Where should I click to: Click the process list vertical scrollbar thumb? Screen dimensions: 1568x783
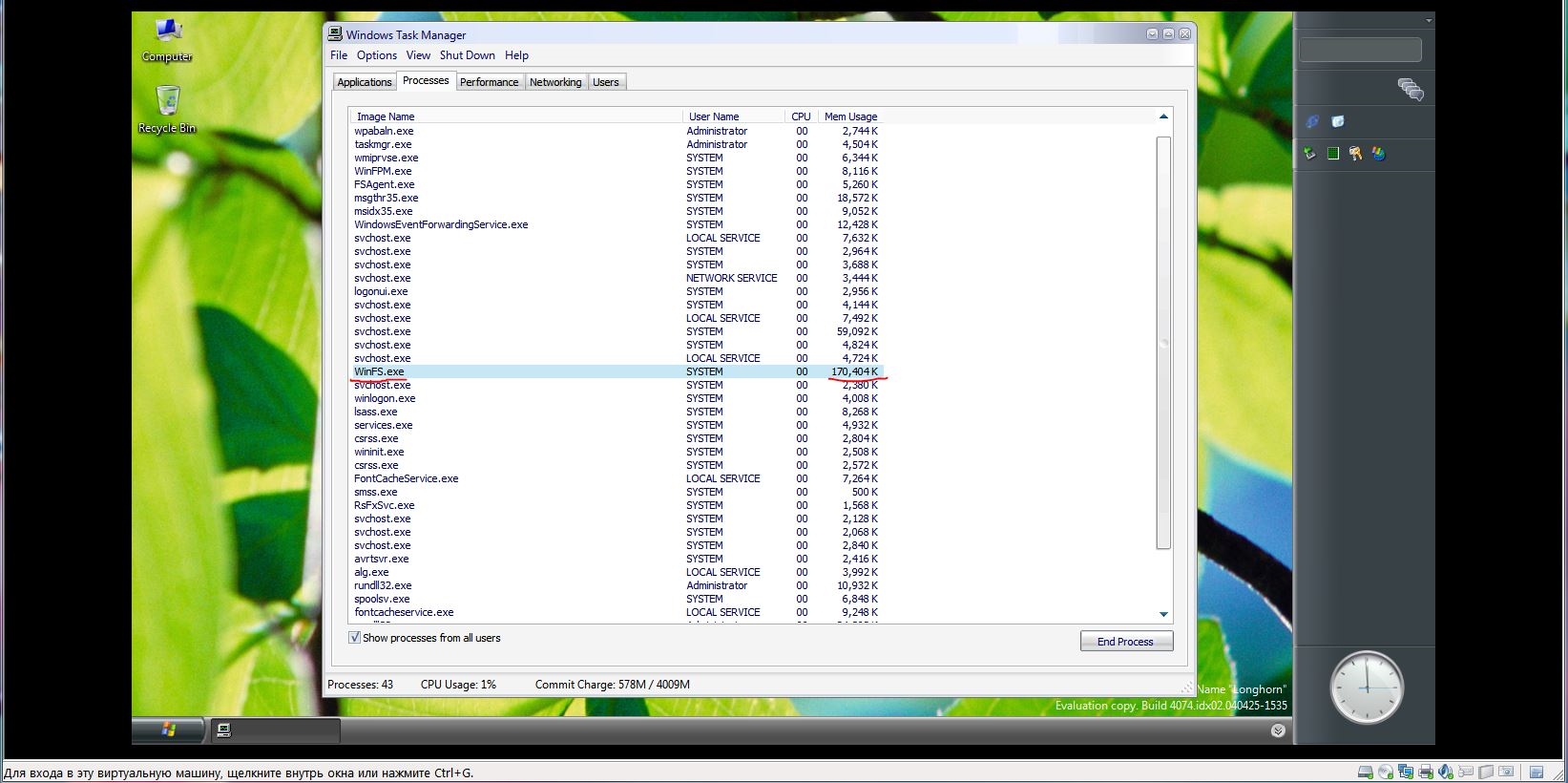click(x=1163, y=343)
